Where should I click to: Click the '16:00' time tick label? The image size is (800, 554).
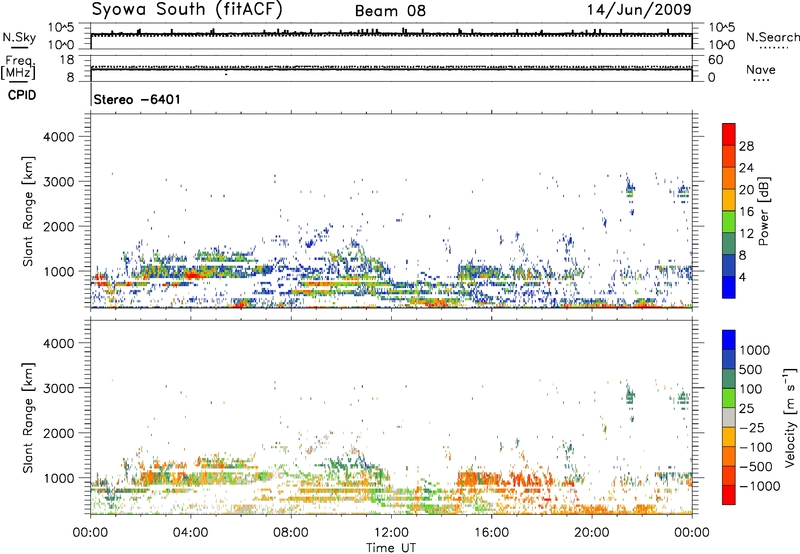point(491,533)
